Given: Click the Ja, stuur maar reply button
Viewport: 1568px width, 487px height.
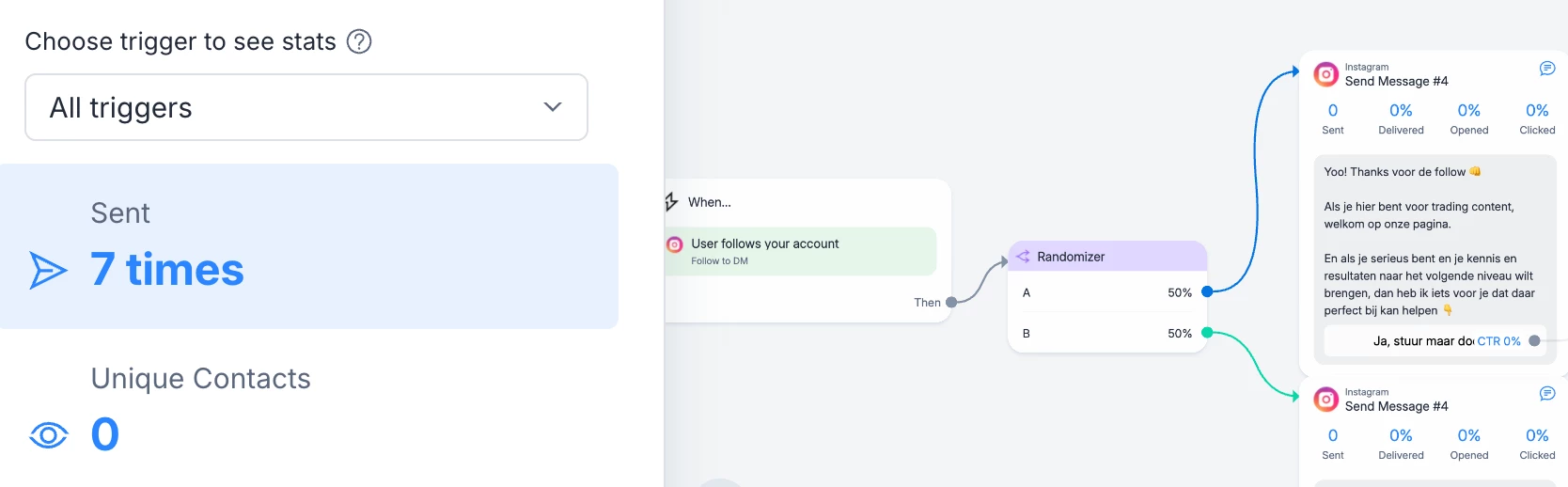Looking at the screenshot, I should click(x=1421, y=341).
